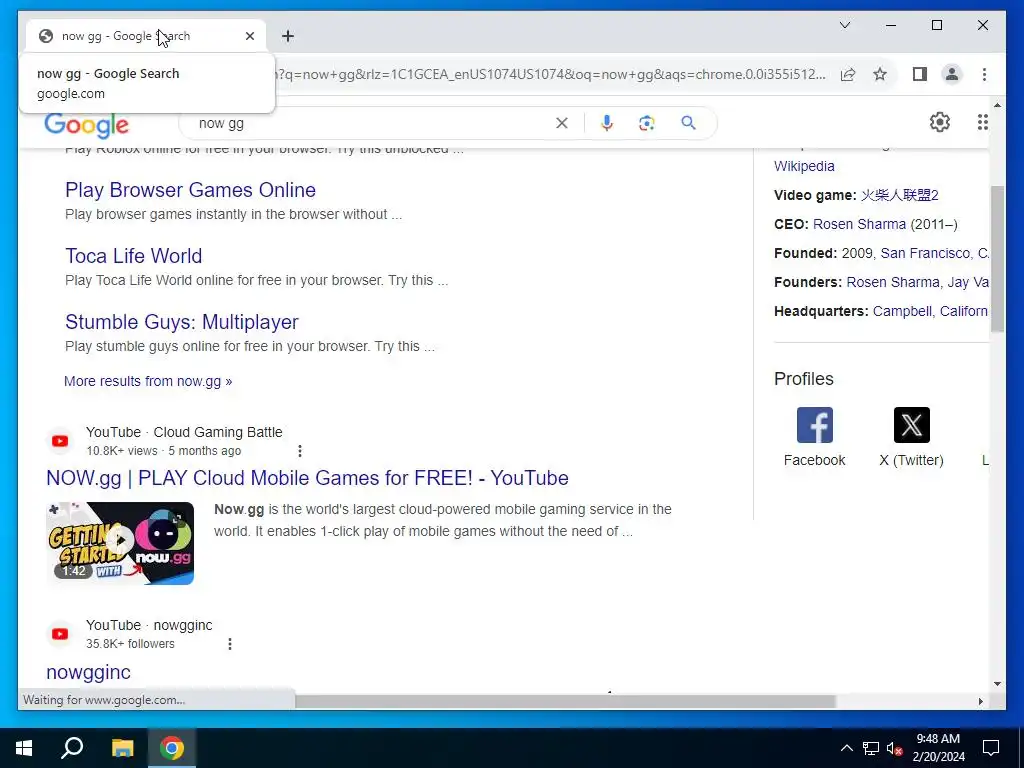Open the Rosen Sharma CEO link
The width and height of the screenshot is (1024, 768).
pyautogui.click(x=859, y=225)
